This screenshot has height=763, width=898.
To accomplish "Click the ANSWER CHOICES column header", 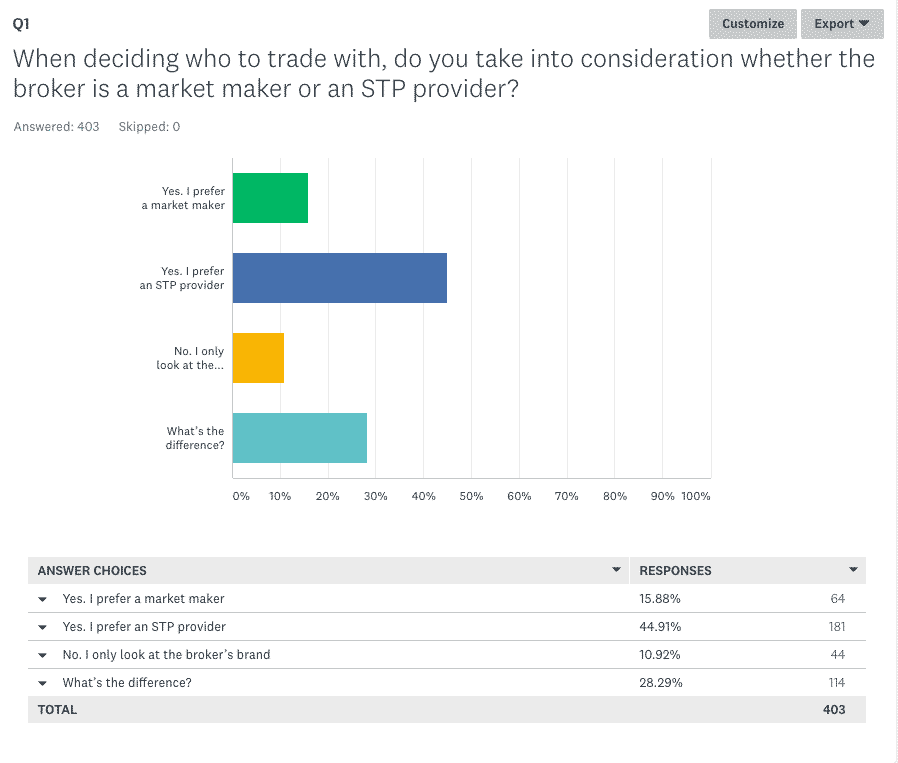I will pos(92,571).
